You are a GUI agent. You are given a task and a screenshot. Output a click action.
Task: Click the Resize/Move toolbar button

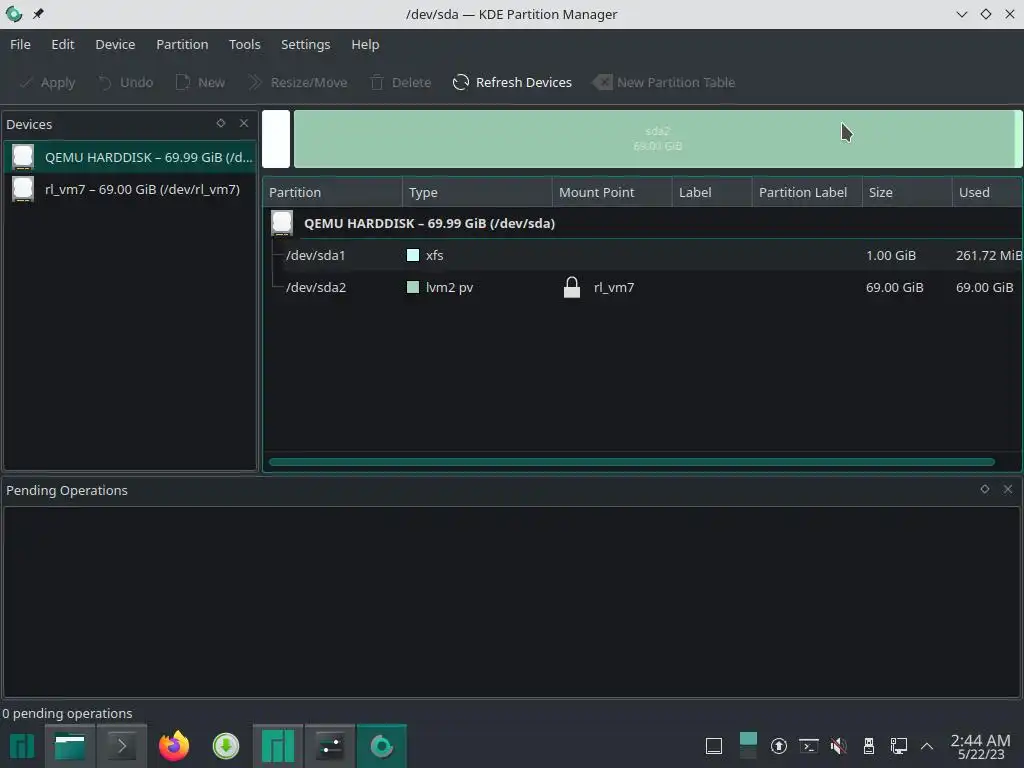point(298,82)
